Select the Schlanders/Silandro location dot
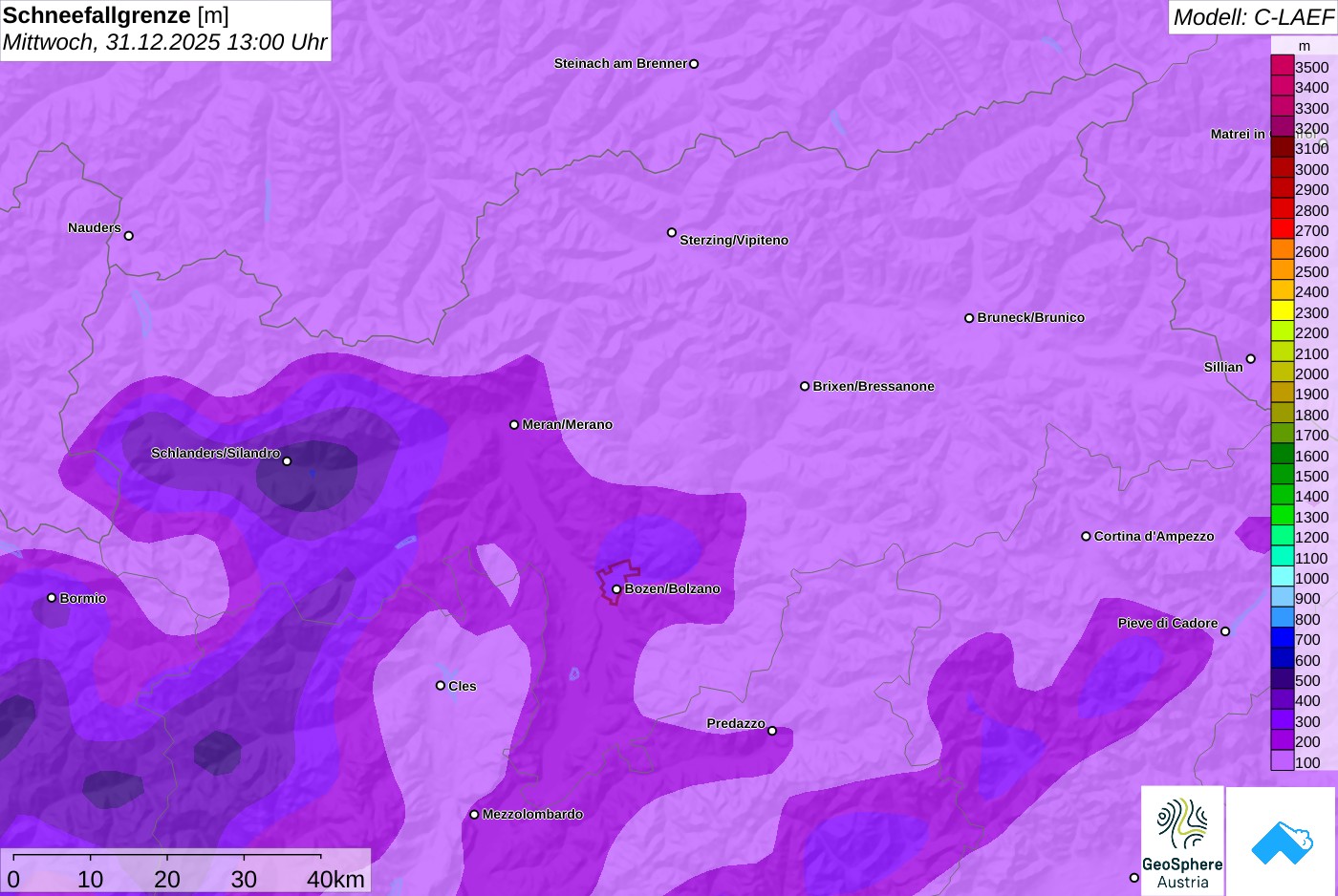The image size is (1338, 896). 287,461
